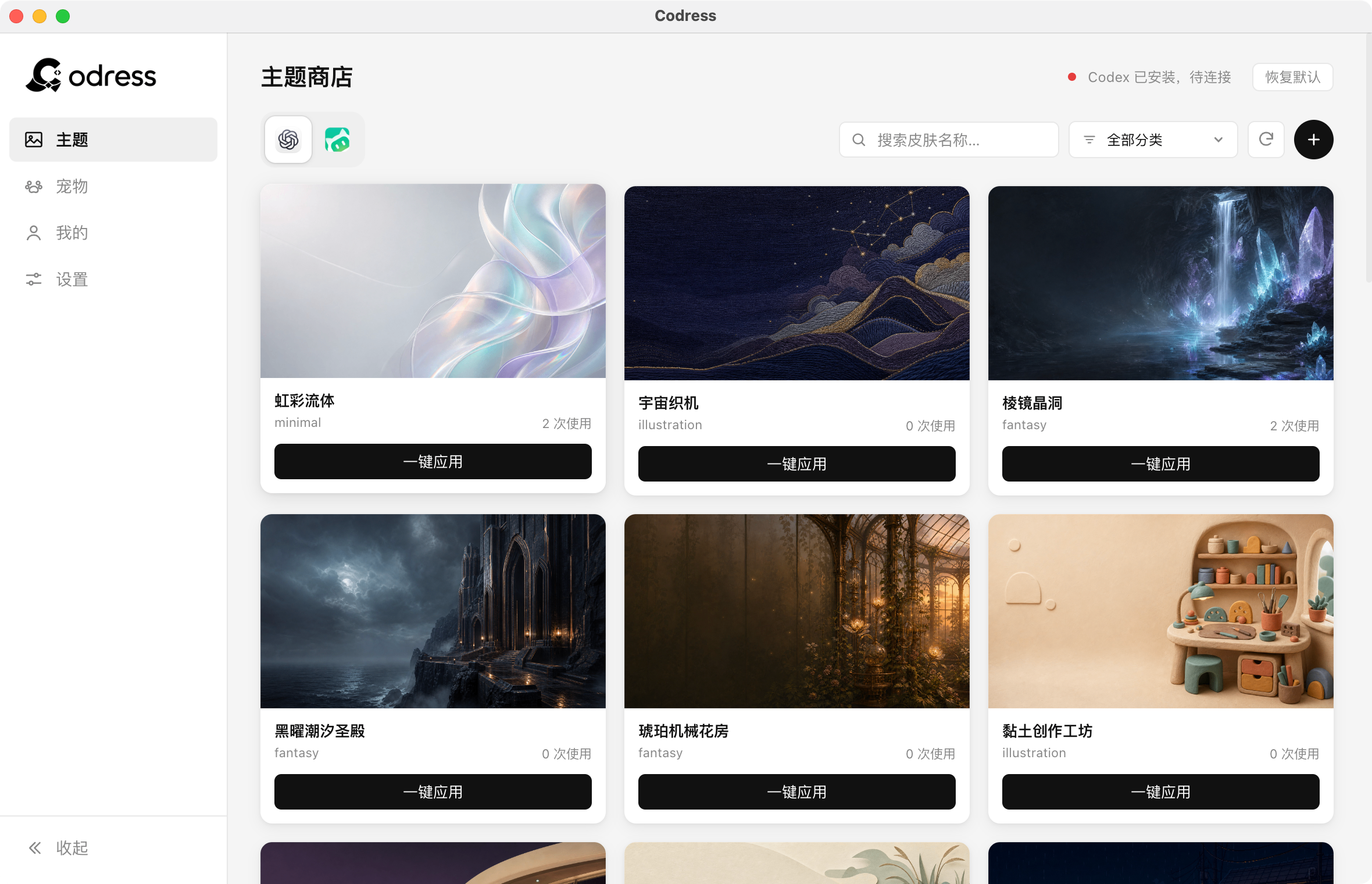This screenshot has width=1372, height=884.
Task: Open the 琥珀机械花房 preview image
Action: click(x=797, y=611)
